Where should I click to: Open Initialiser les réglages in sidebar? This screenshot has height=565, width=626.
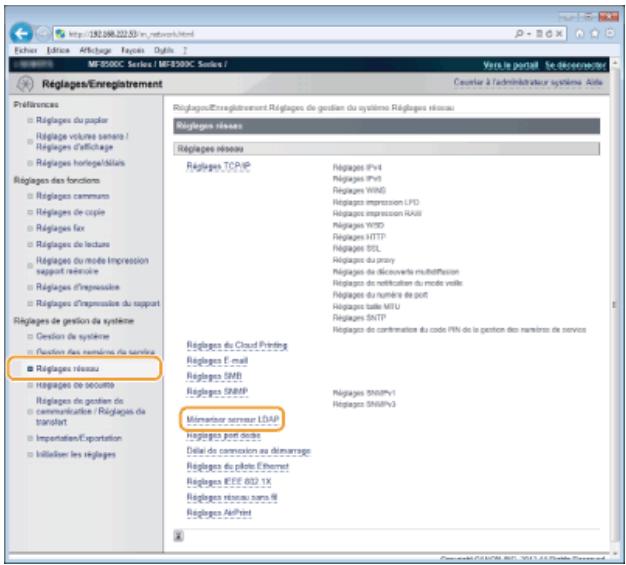[76, 454]
